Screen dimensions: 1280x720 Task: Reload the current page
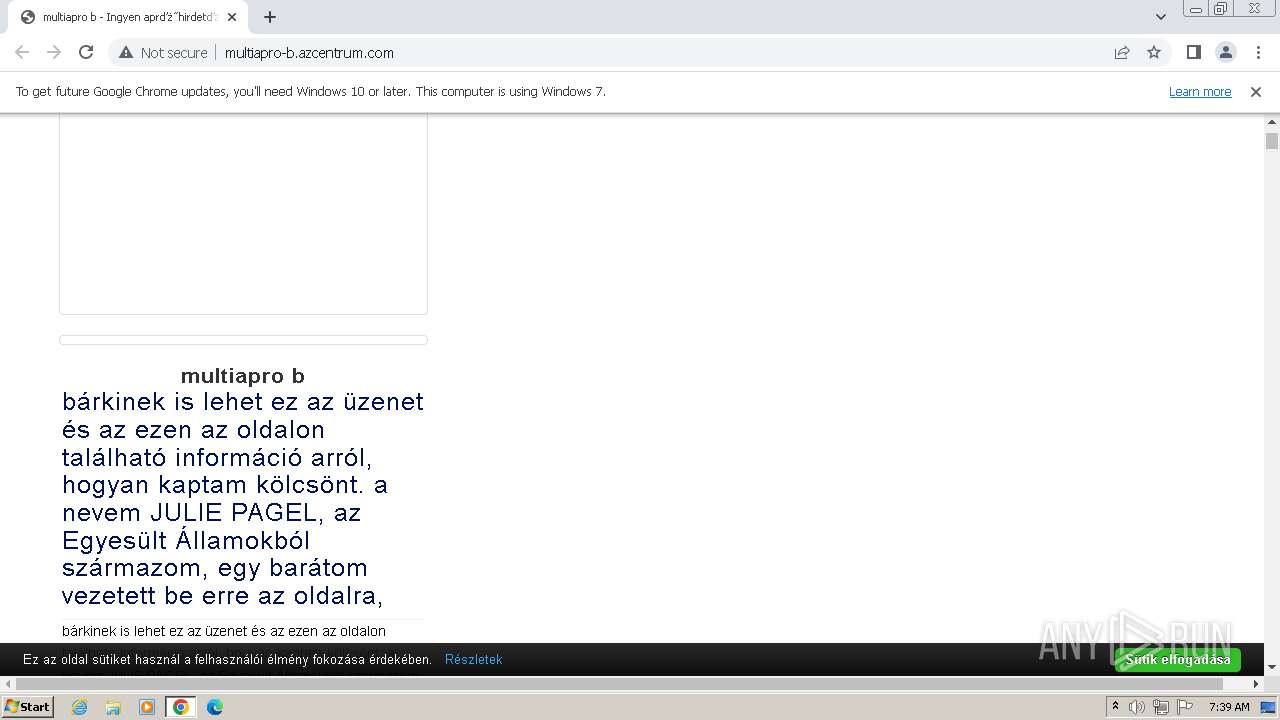pyautogui.click(x=86, y=53)
